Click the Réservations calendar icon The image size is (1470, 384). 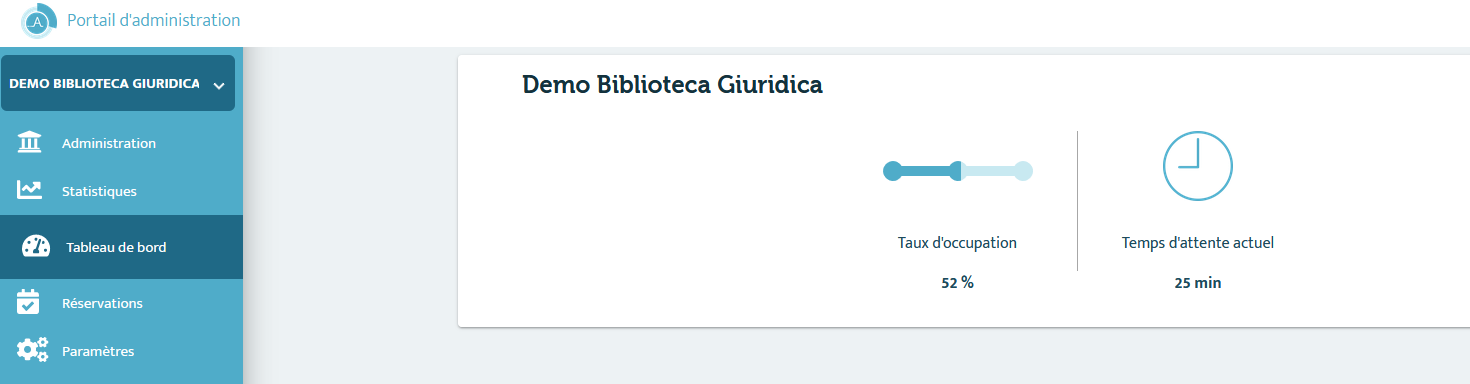coord(29,302)
